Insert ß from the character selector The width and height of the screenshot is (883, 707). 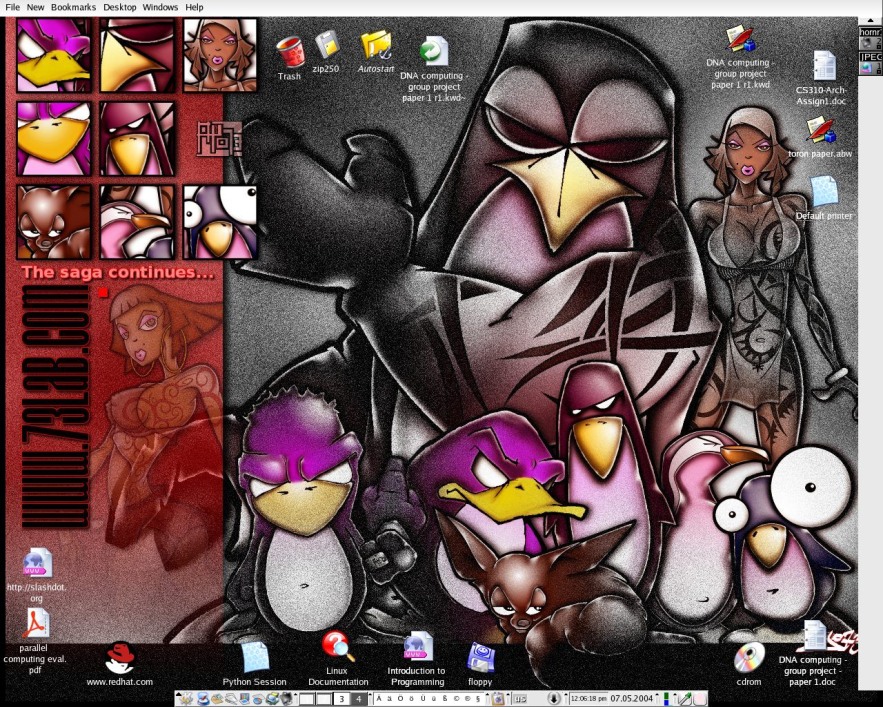pyautogui.click(x=444, y=699)
